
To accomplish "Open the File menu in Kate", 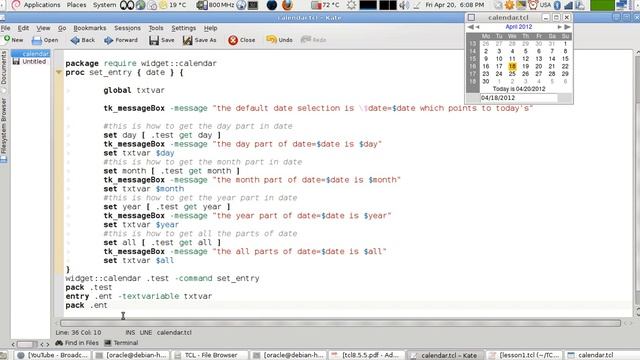I will pos(5,28).
